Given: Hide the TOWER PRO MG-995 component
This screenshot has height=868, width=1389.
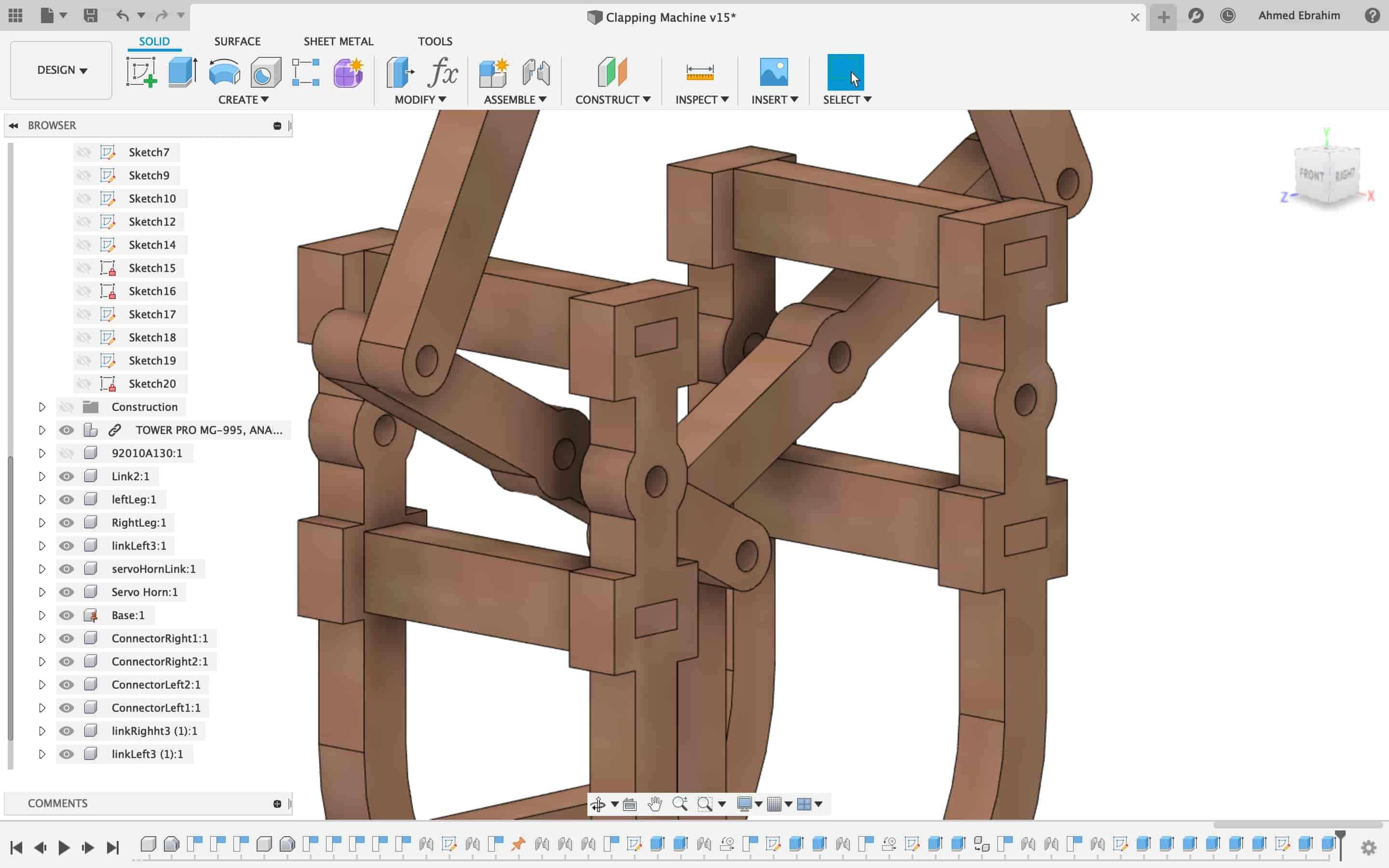Looking at the screenshot, I should [x=67, y=430].
